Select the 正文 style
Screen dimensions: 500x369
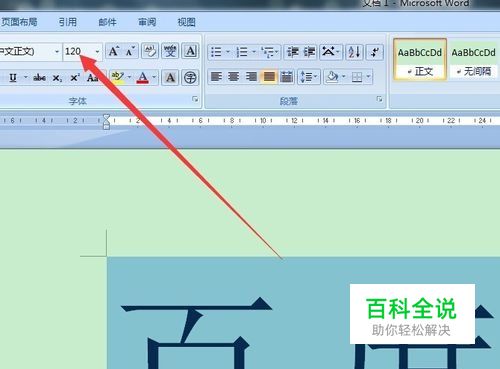pyautogui.click(x=420, y=59)
